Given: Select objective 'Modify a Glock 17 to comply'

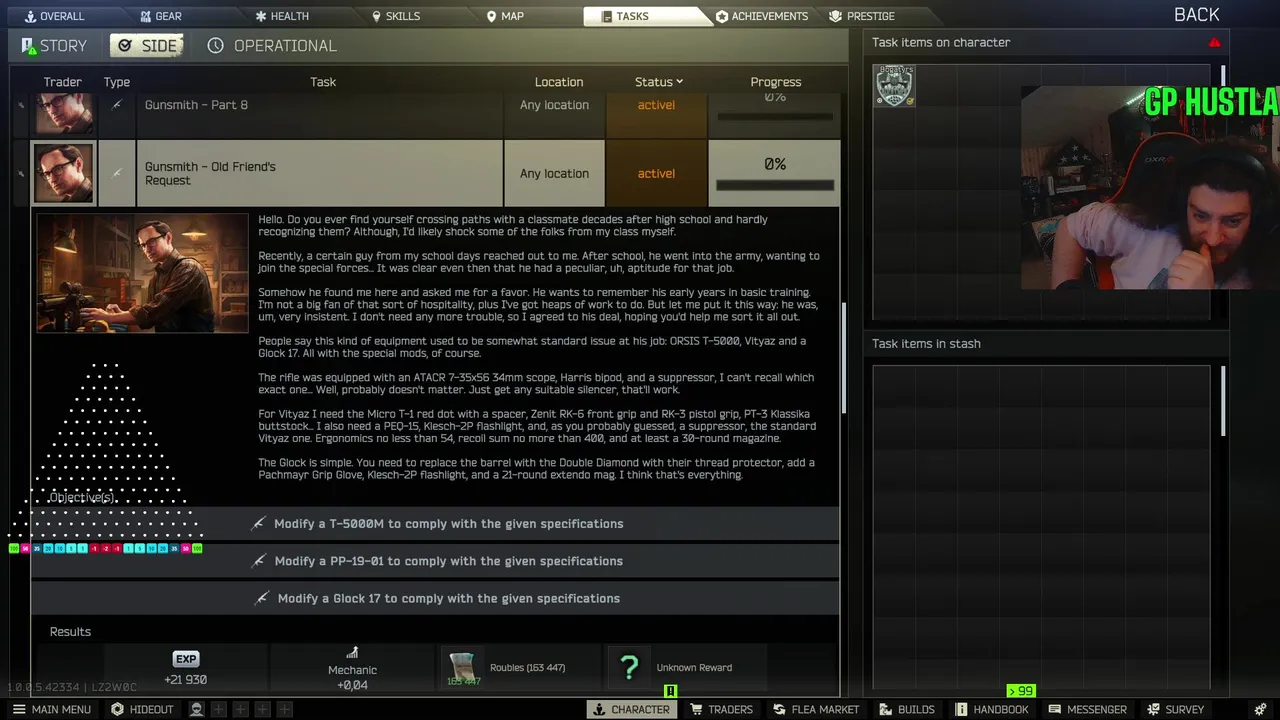Looking at the screenshot, I should [435, 598].
